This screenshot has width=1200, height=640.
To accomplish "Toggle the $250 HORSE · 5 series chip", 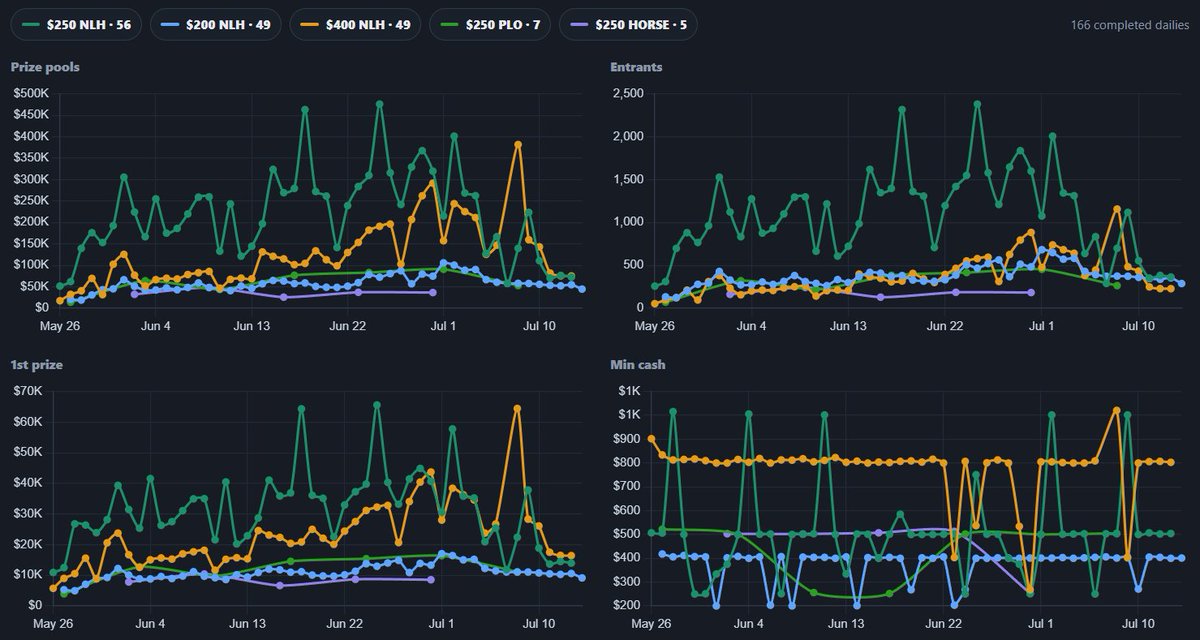I will pos(629,24).
